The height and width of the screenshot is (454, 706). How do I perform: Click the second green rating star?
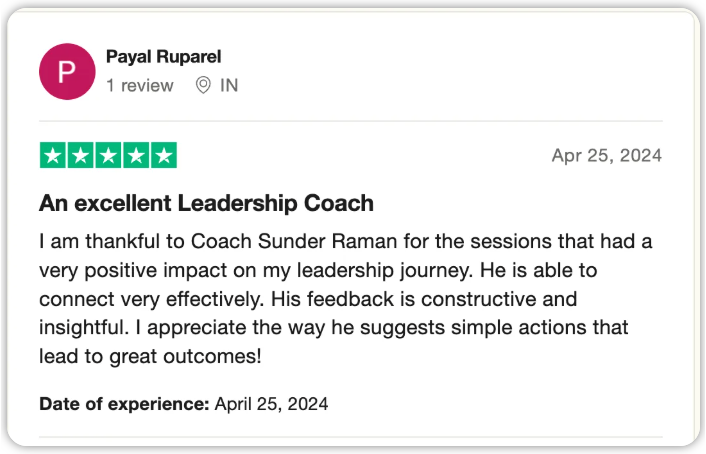[x=81, y=155]
